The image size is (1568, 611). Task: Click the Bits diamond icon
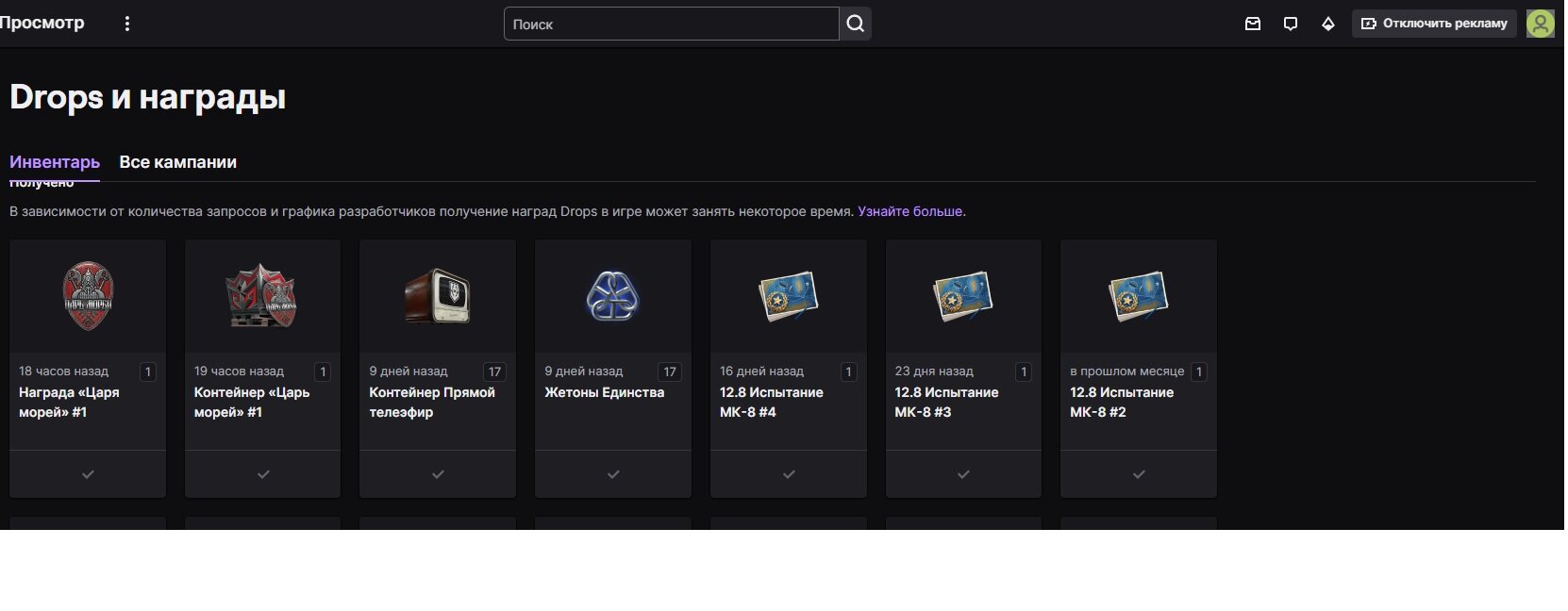1328,24
